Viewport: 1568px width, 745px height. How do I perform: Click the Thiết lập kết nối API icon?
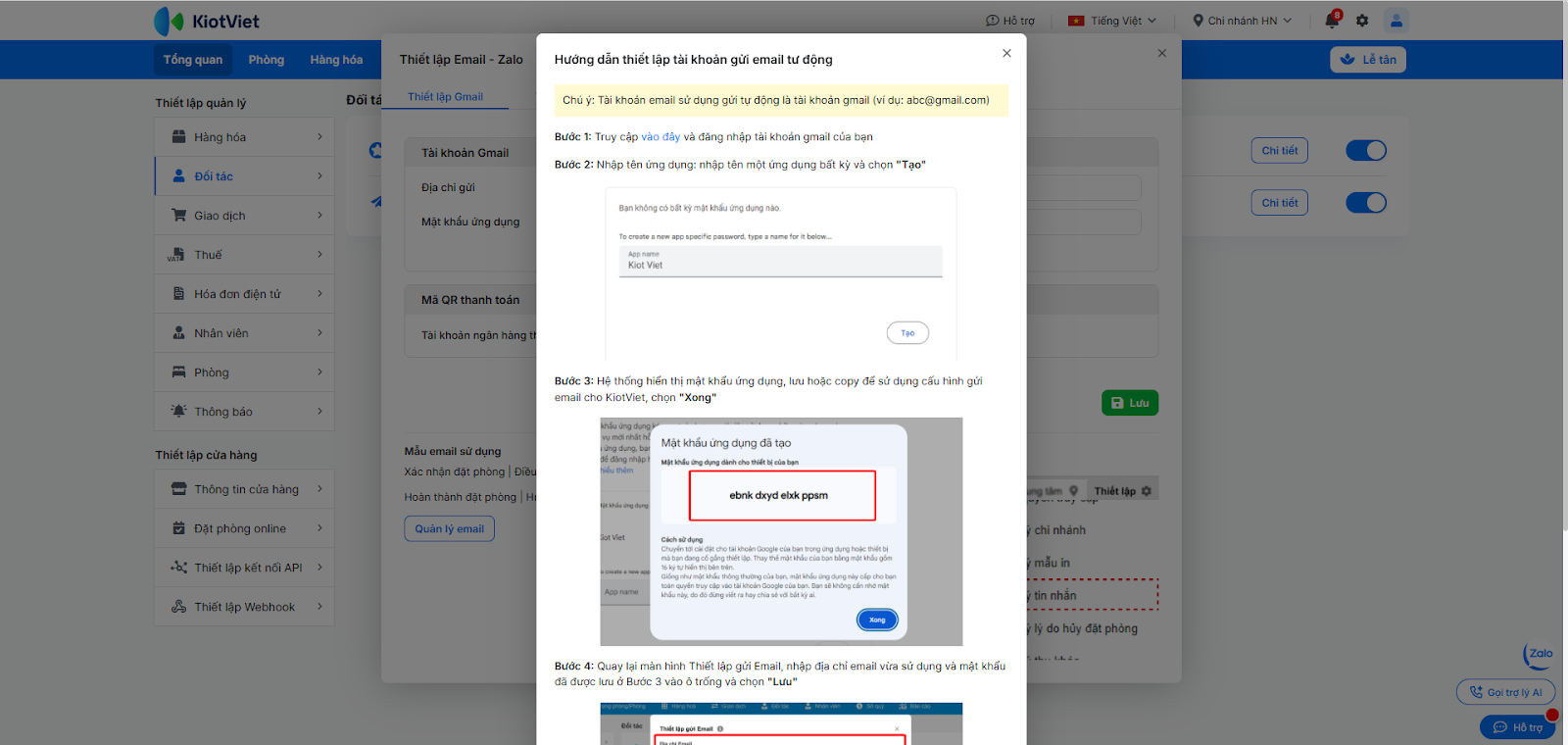click(179, 568)
